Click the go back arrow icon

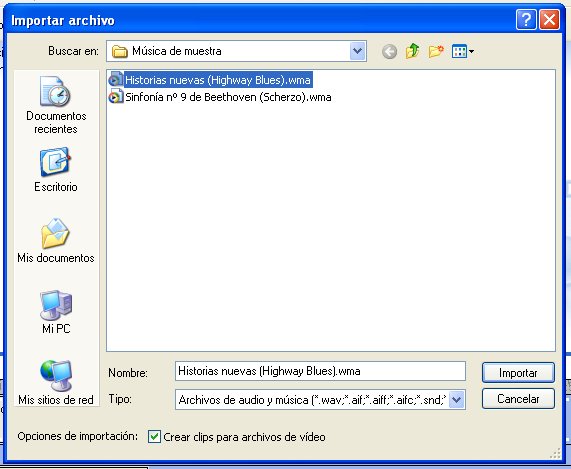(x=389, y=51)
